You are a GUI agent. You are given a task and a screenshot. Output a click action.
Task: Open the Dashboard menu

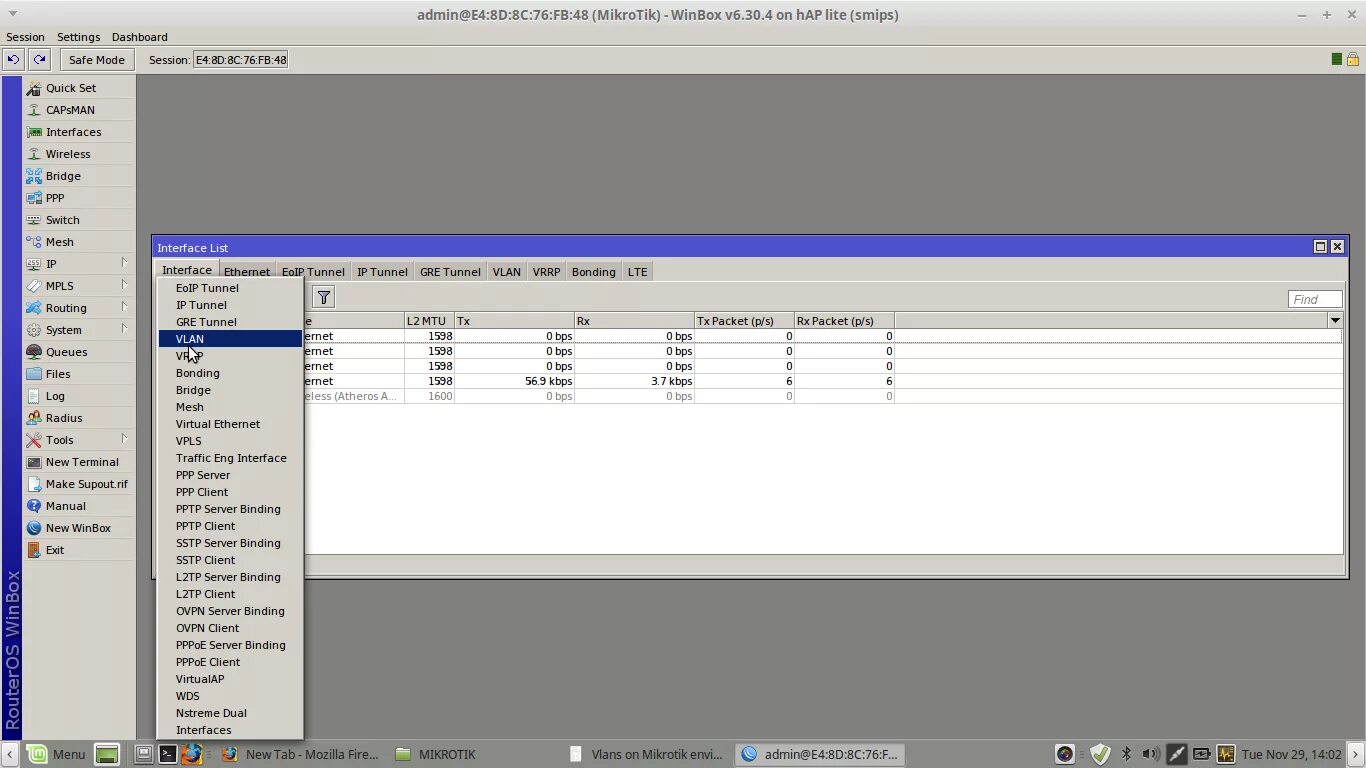(139, 37)
